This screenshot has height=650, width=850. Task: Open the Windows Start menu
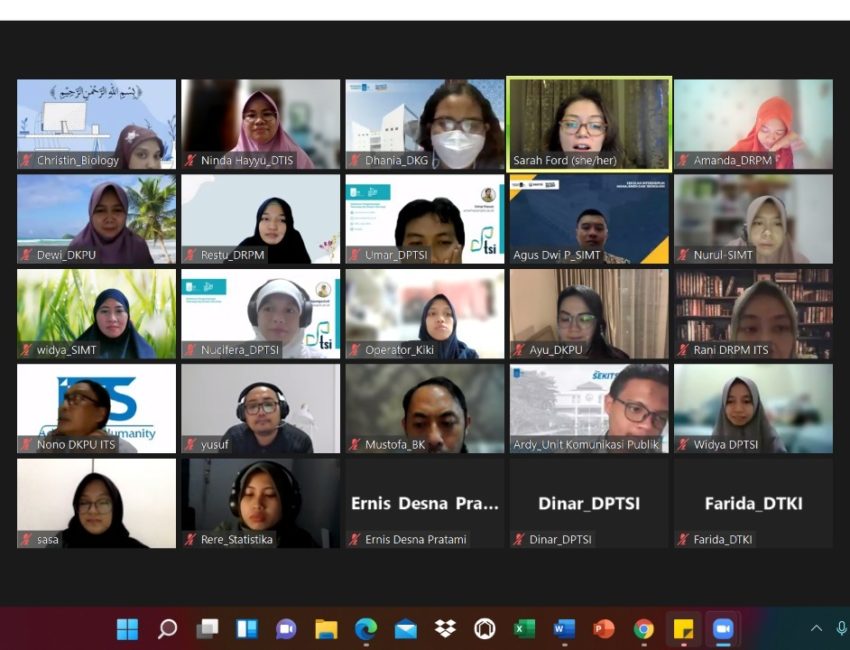(127, 629)
